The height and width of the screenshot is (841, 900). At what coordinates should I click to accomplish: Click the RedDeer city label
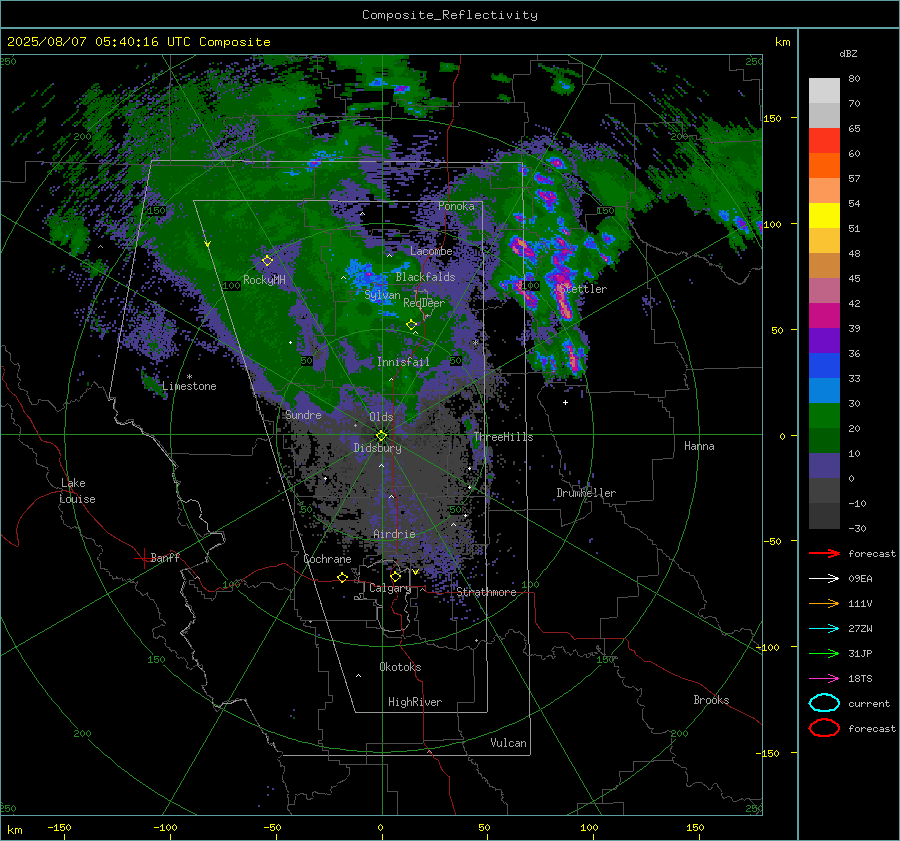[x=424, y=303]
